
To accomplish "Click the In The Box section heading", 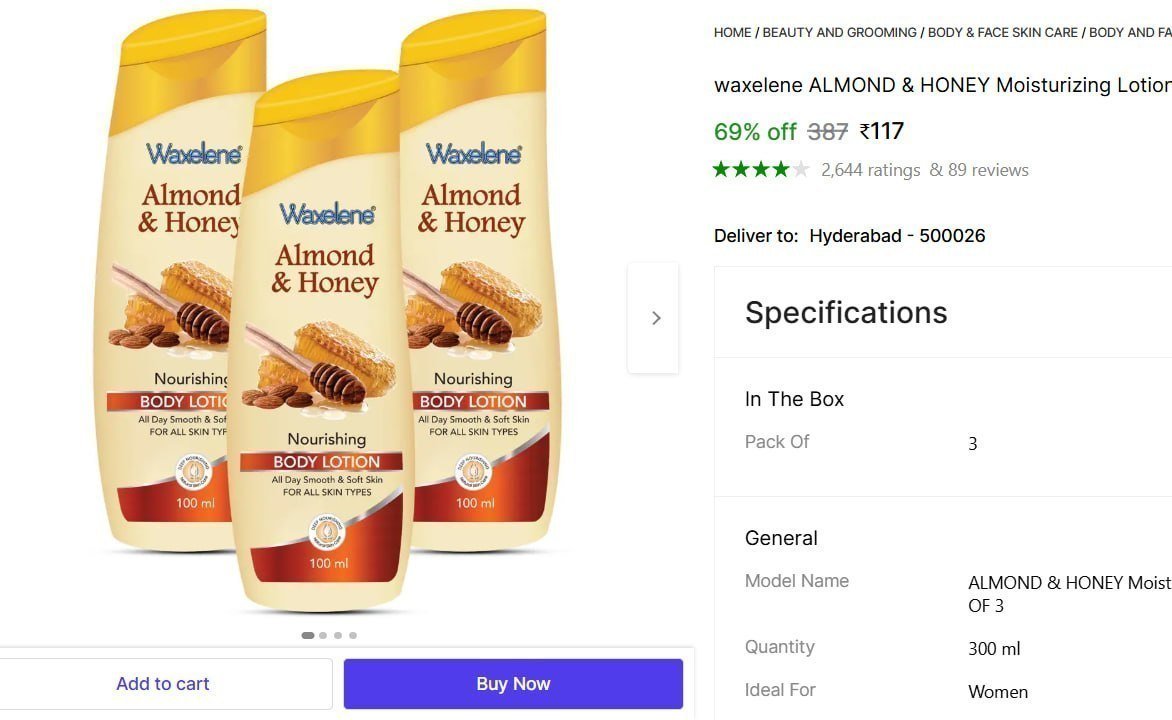I will pos(794,399).
